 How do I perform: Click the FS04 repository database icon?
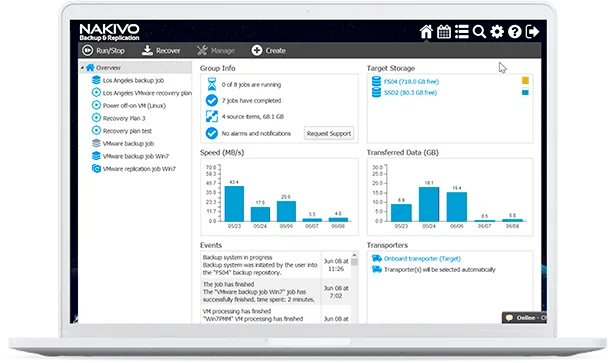[x=376, y=81]
